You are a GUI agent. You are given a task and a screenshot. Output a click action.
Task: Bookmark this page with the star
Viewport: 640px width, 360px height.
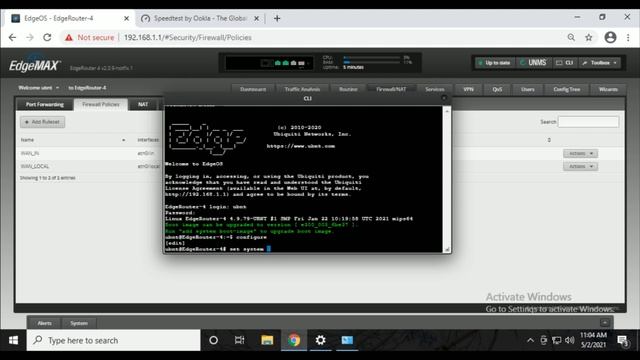[x=589, y=38]
